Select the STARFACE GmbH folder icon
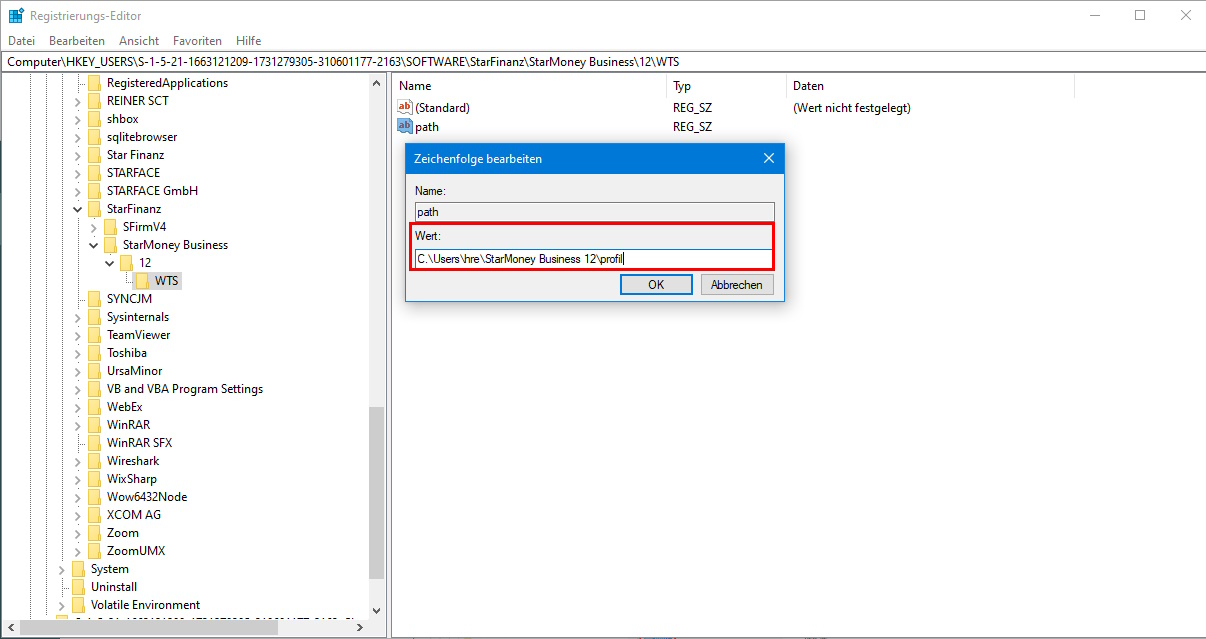The height and width of the screenshot is (639, 1206). click(95, 191)
